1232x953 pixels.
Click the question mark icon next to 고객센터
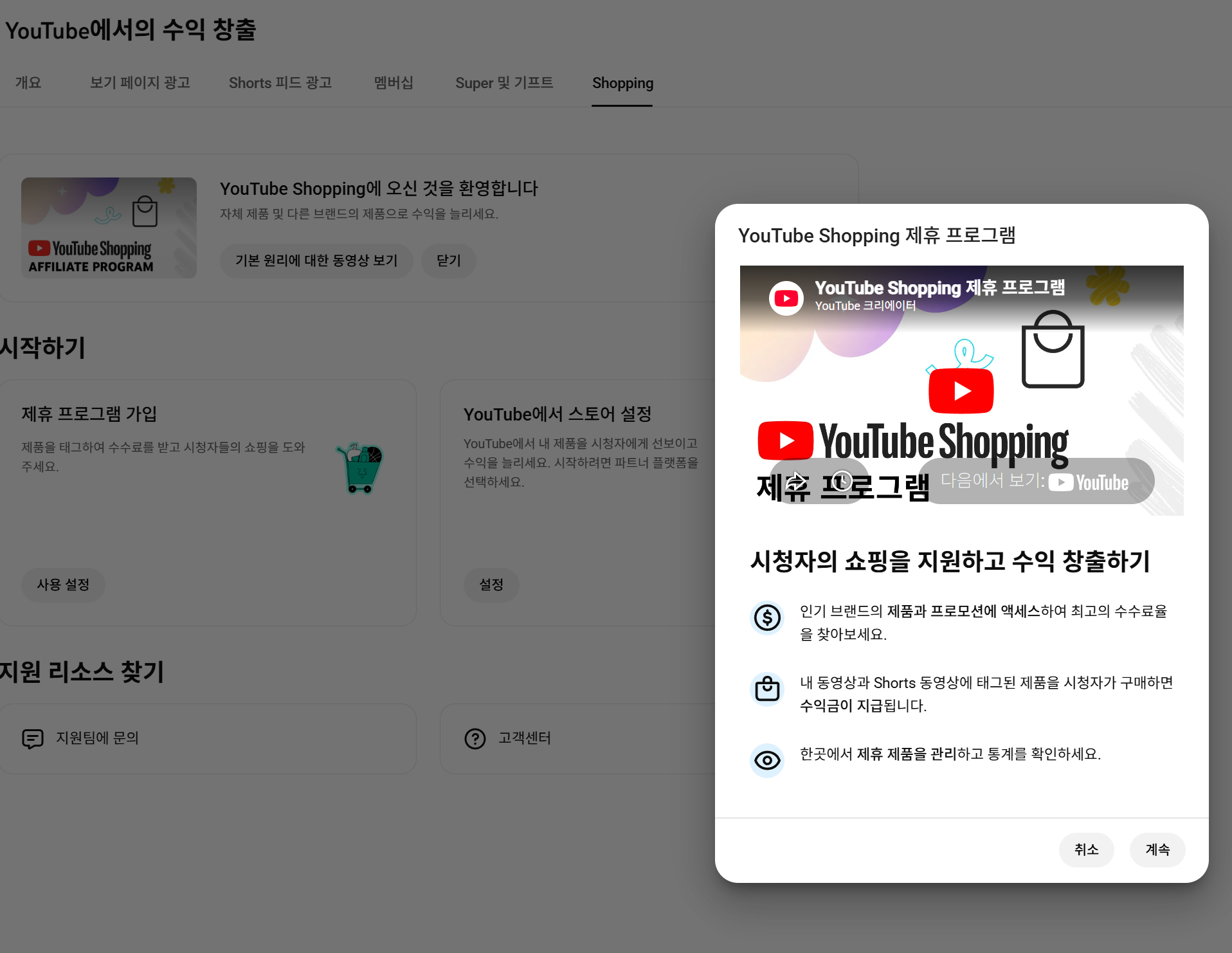(x=475, y=739)
